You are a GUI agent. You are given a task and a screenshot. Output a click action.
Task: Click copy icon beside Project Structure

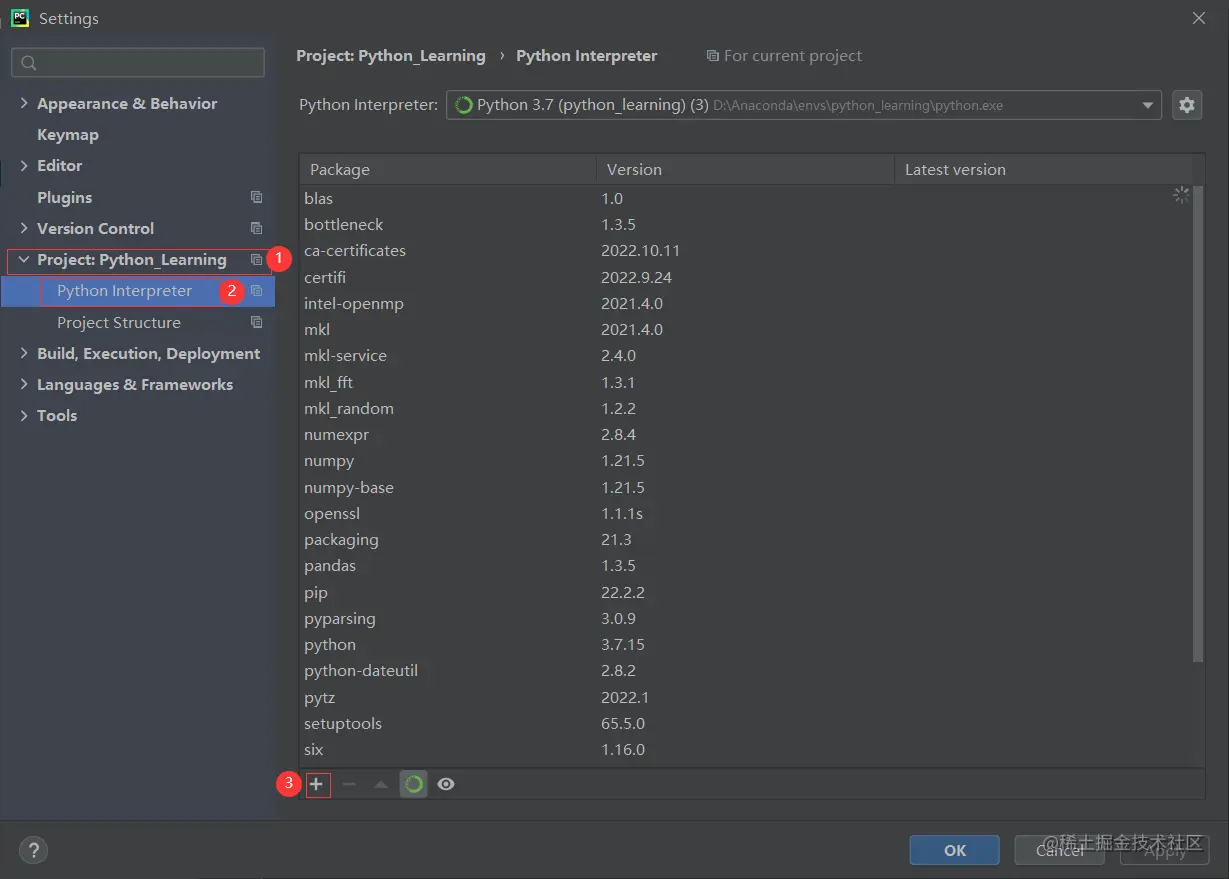tap(256, 322)
